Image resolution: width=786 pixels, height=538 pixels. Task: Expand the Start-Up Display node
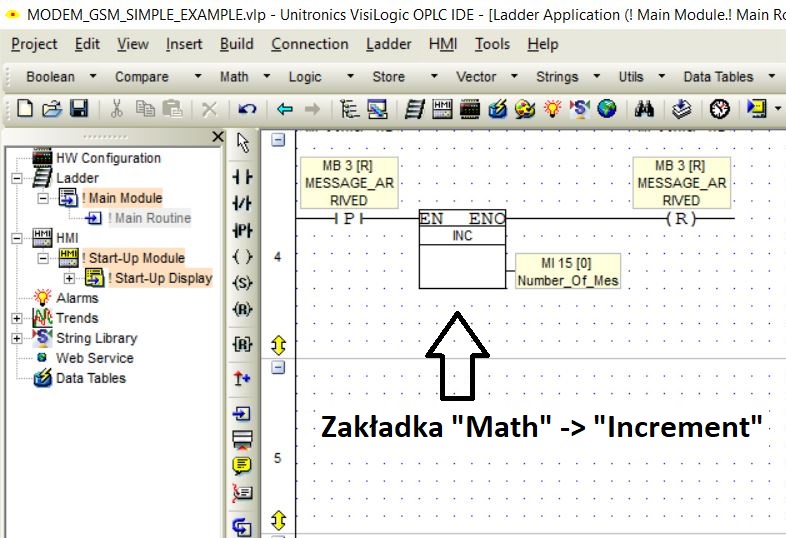point(69,278)
